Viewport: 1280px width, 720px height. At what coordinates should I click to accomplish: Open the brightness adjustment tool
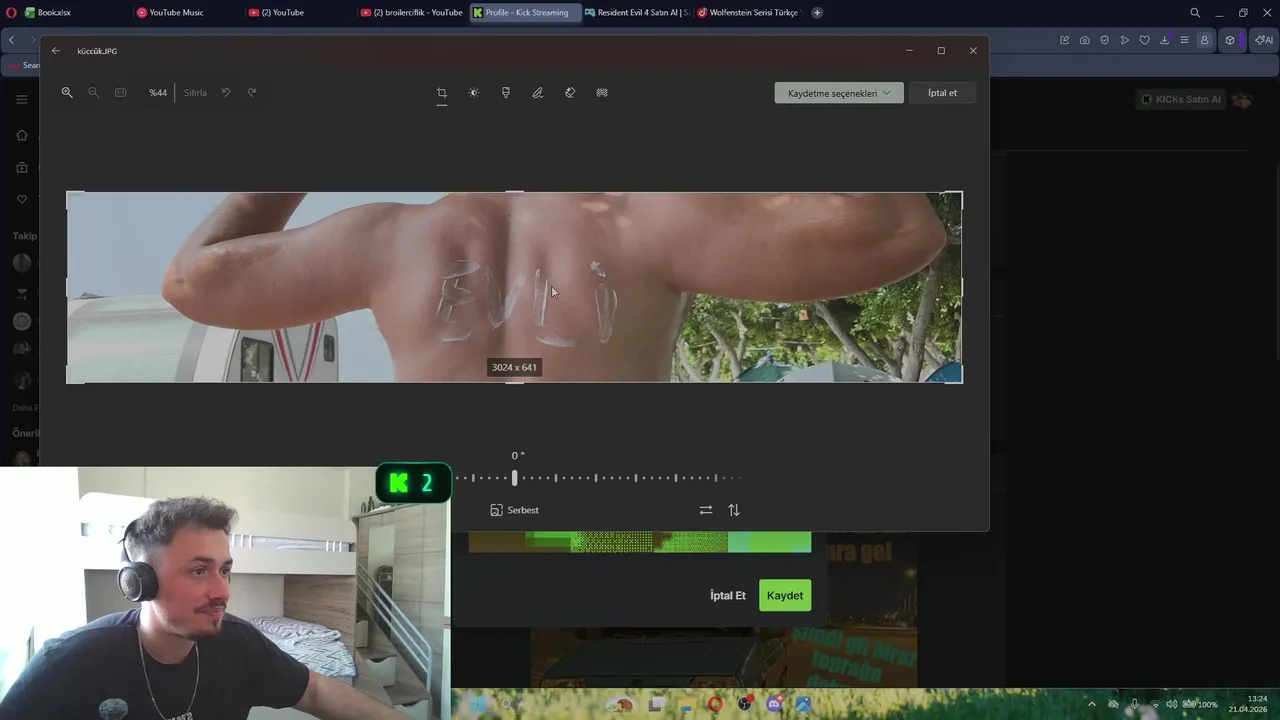coord(474,92)
